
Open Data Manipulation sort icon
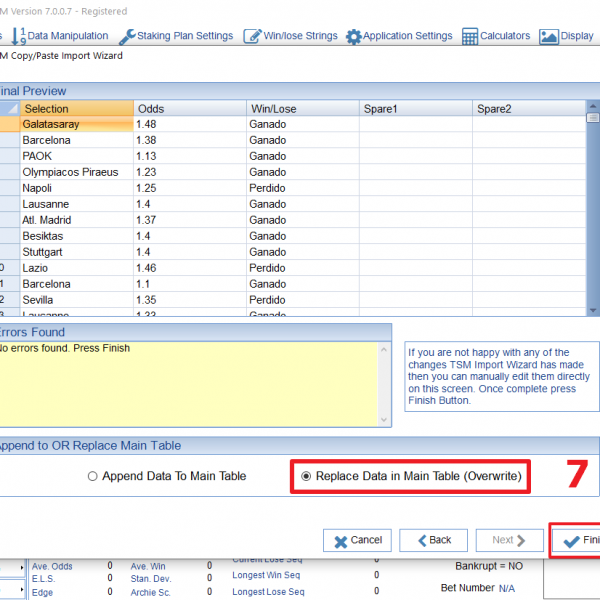coord(18,36)
